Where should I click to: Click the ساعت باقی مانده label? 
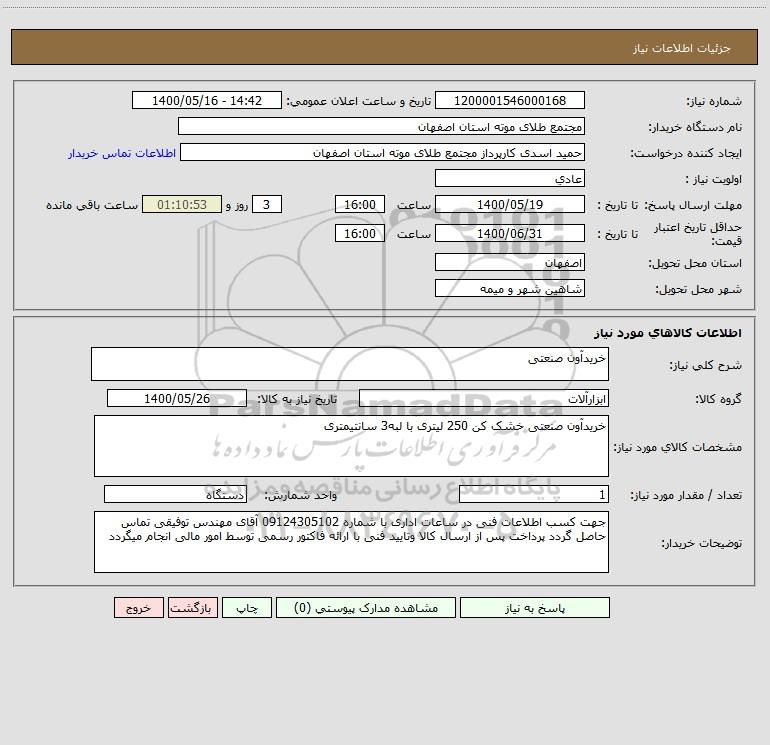(x=92, y=205)
